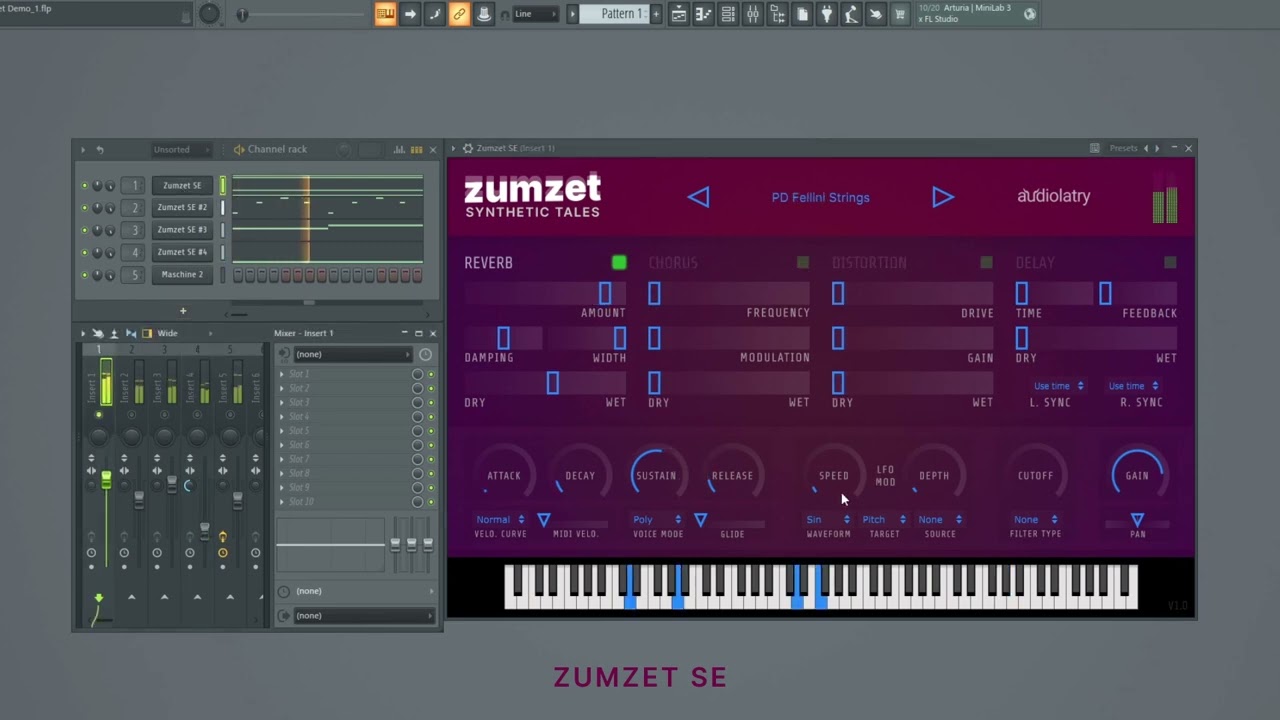
Task: Select Zumzet SE #3 channel selector bar
Action: [223, 230]
